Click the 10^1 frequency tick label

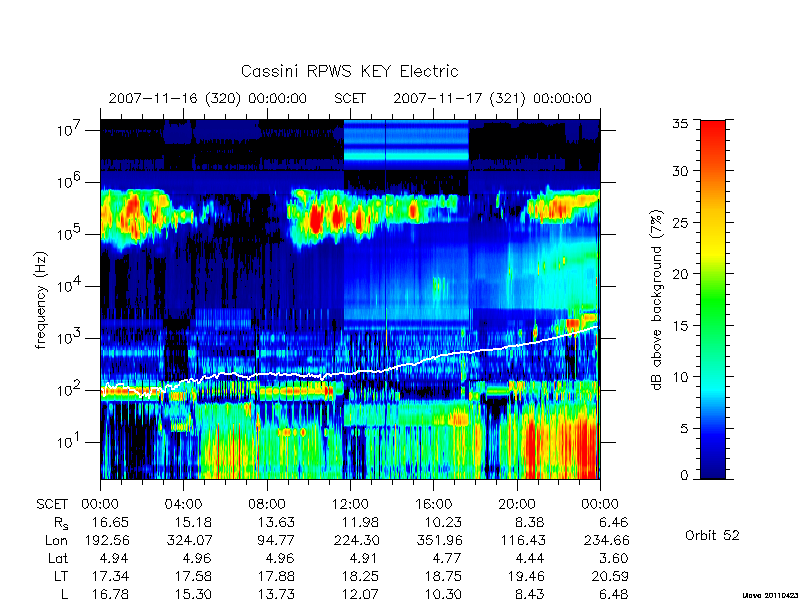tap(70, 441)
